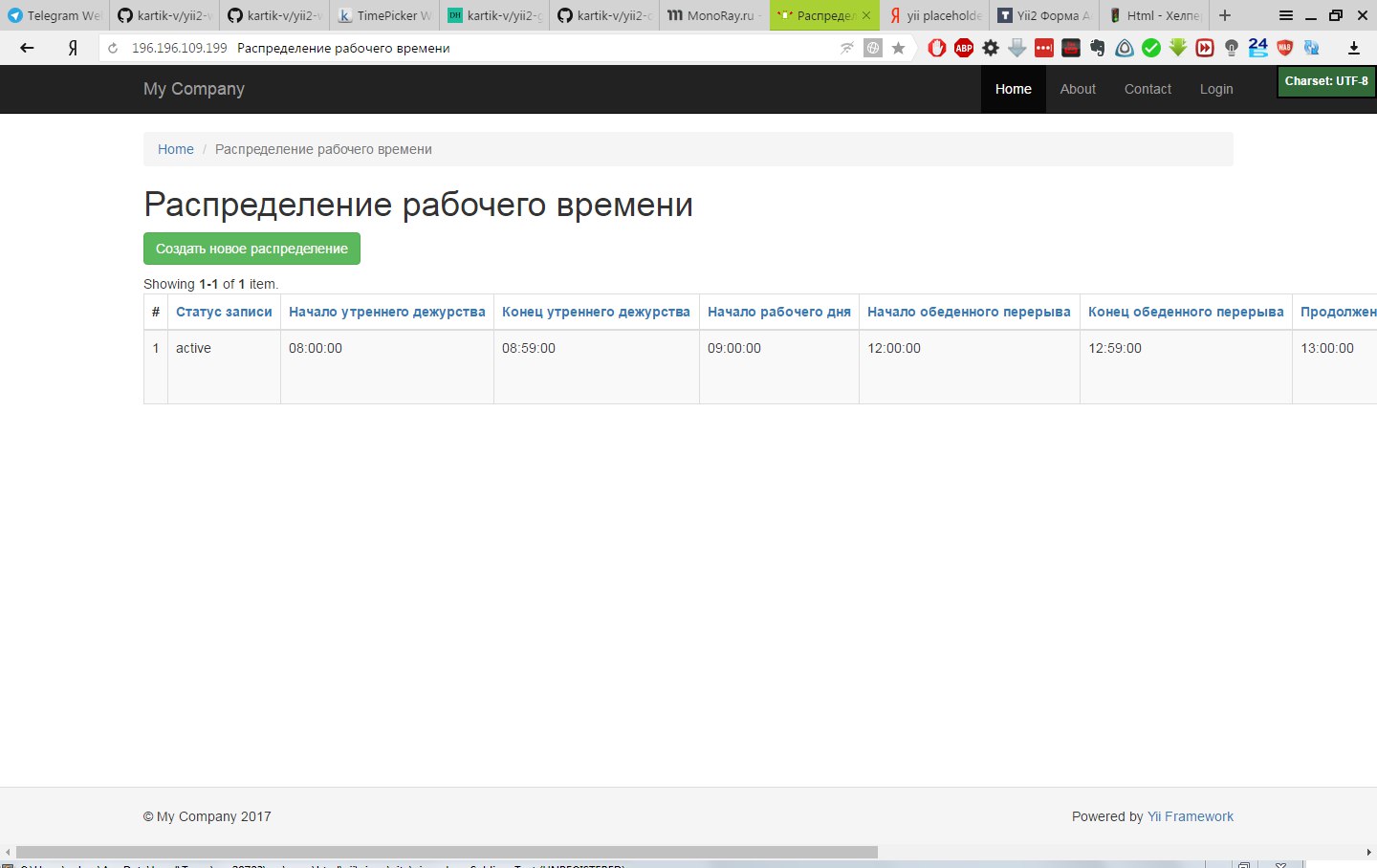The width and height of the screenshot is (1377, 868).
Task: Switch to the Yii2 Форма tab
Action: pyautogui.click(x=1044, y=15)
